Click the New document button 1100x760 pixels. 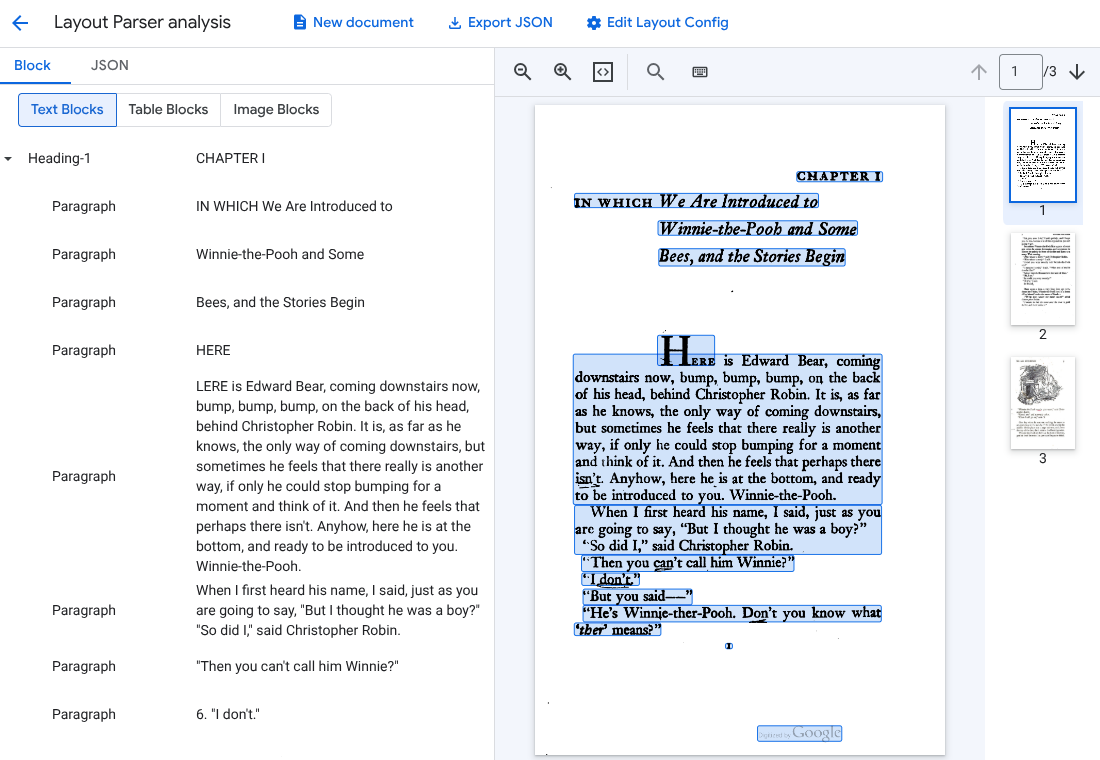point(353,23)
